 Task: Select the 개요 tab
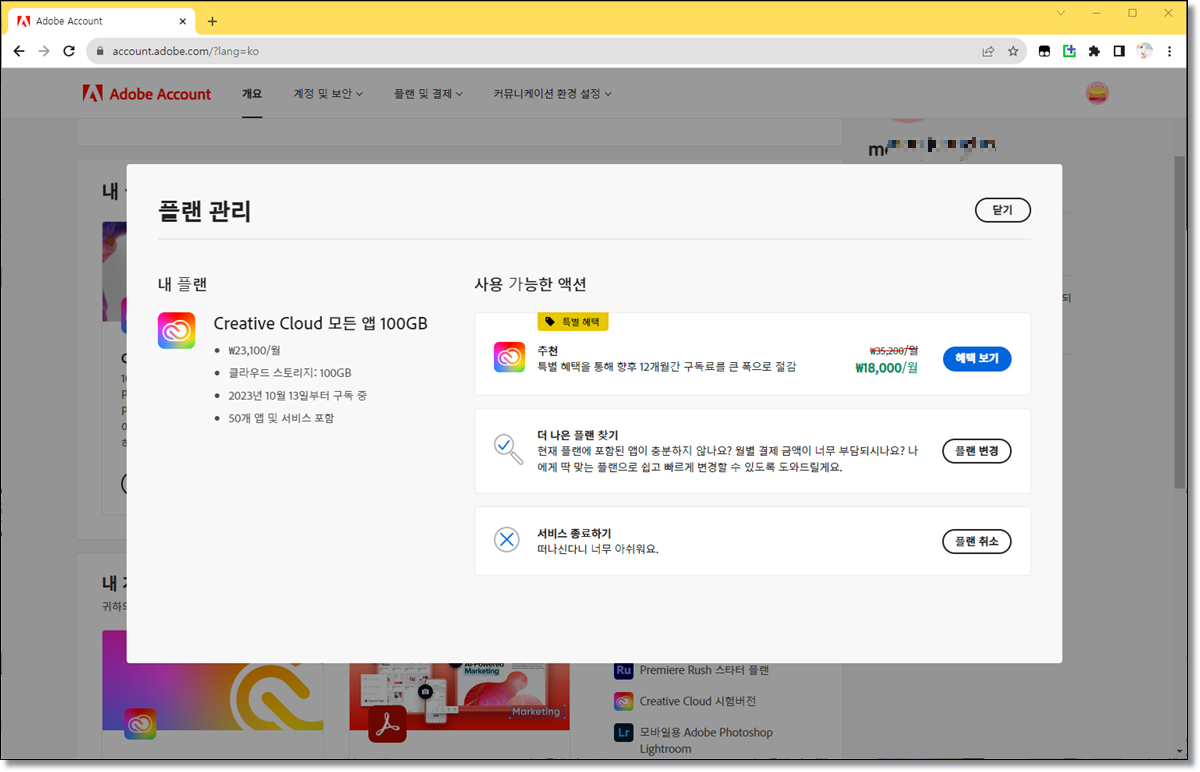point(252,94)
